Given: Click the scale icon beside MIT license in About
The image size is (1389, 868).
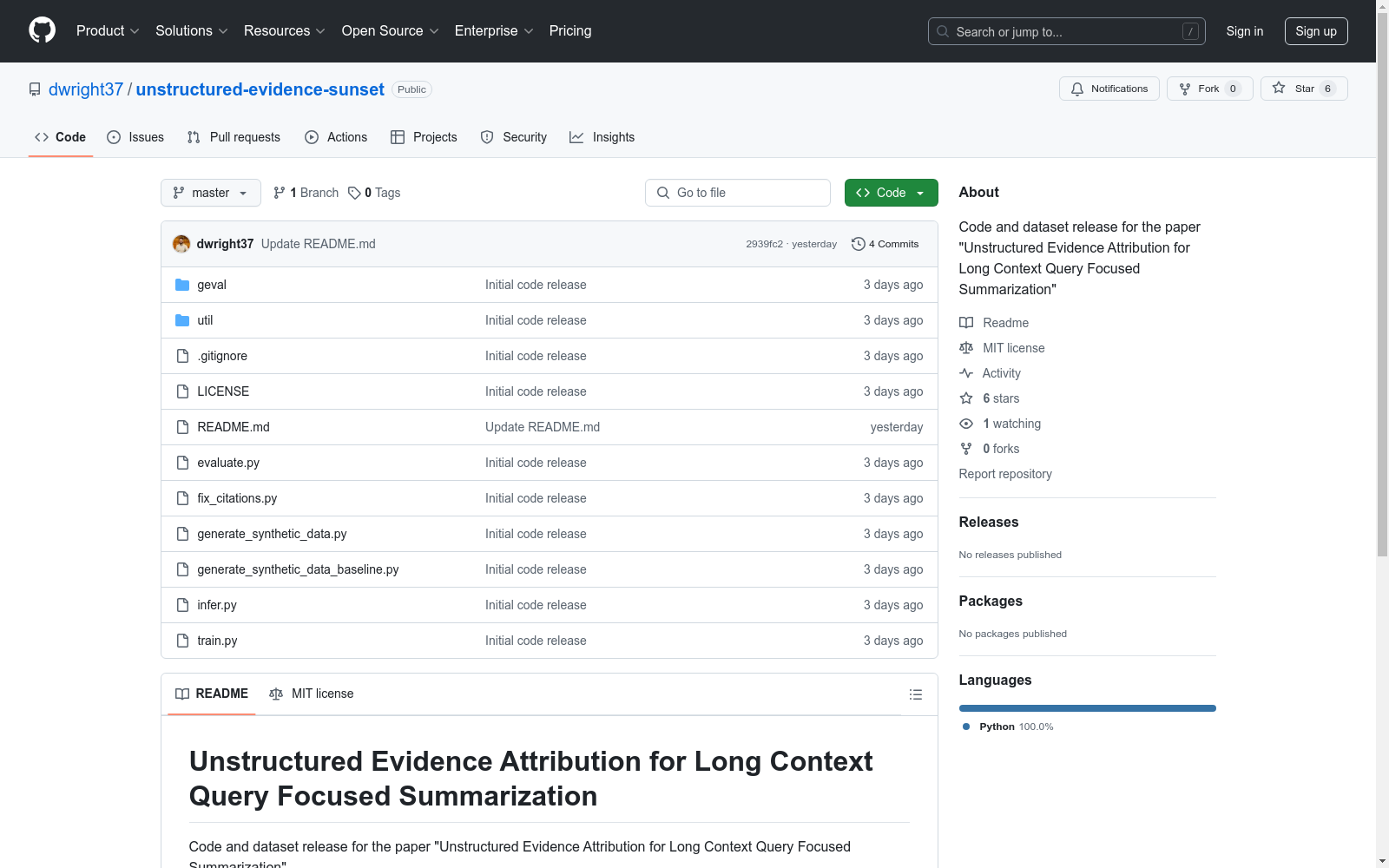Looking at the screenshot, I should tap(966, 348).
